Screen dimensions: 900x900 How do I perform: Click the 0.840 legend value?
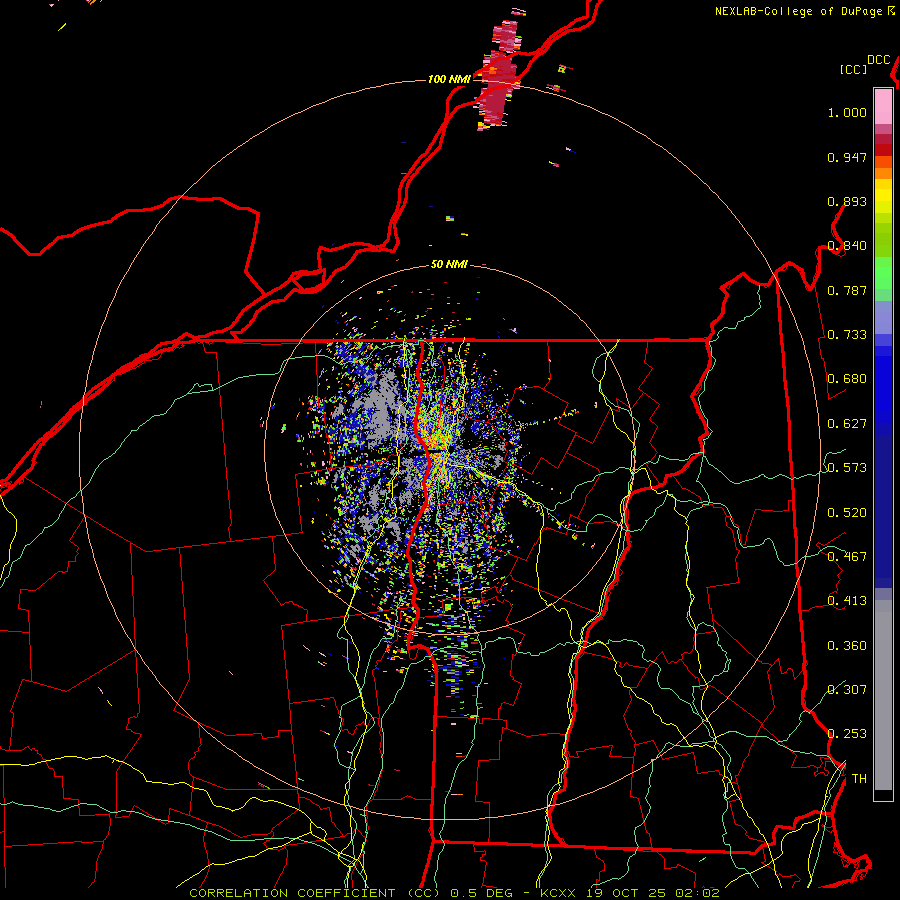click(847, 246)
